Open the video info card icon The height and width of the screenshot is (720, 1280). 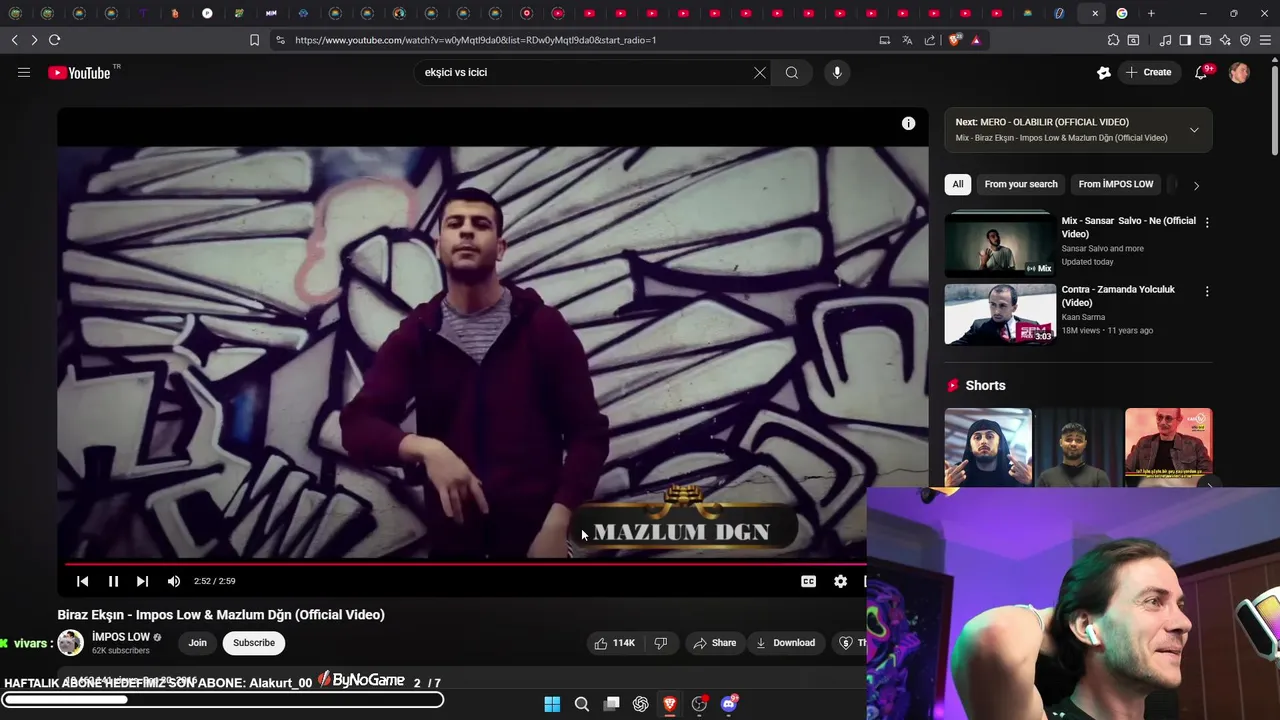tap(908, 123)
